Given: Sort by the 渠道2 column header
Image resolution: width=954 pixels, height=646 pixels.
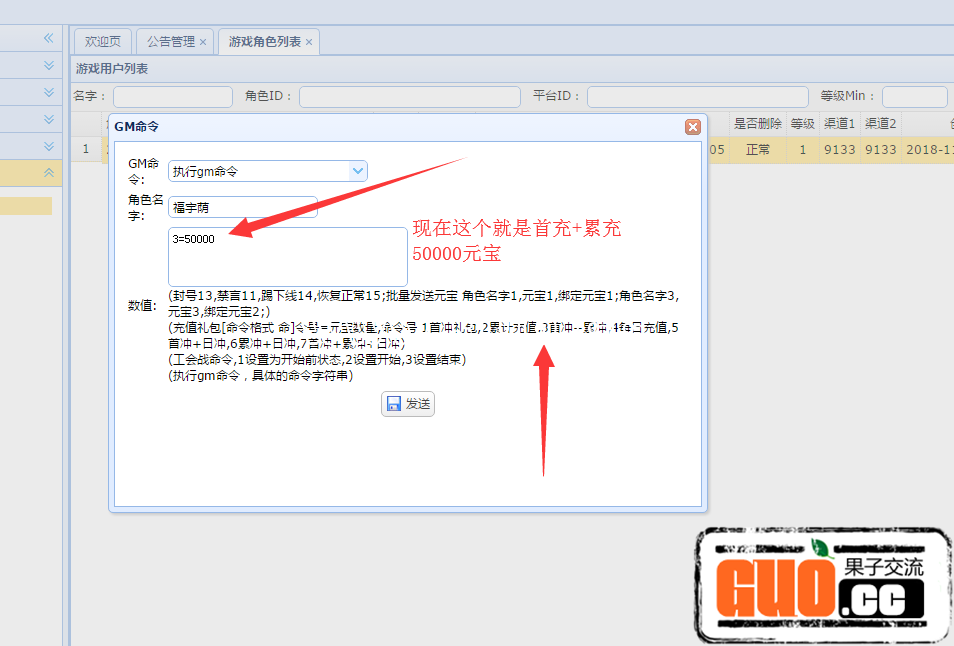Looking at the screenshot, I should point(880,124).
